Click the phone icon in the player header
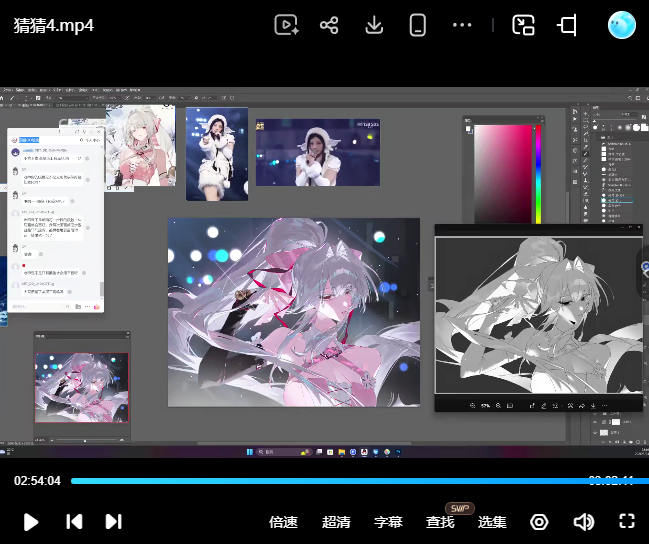 coord(418,25)
